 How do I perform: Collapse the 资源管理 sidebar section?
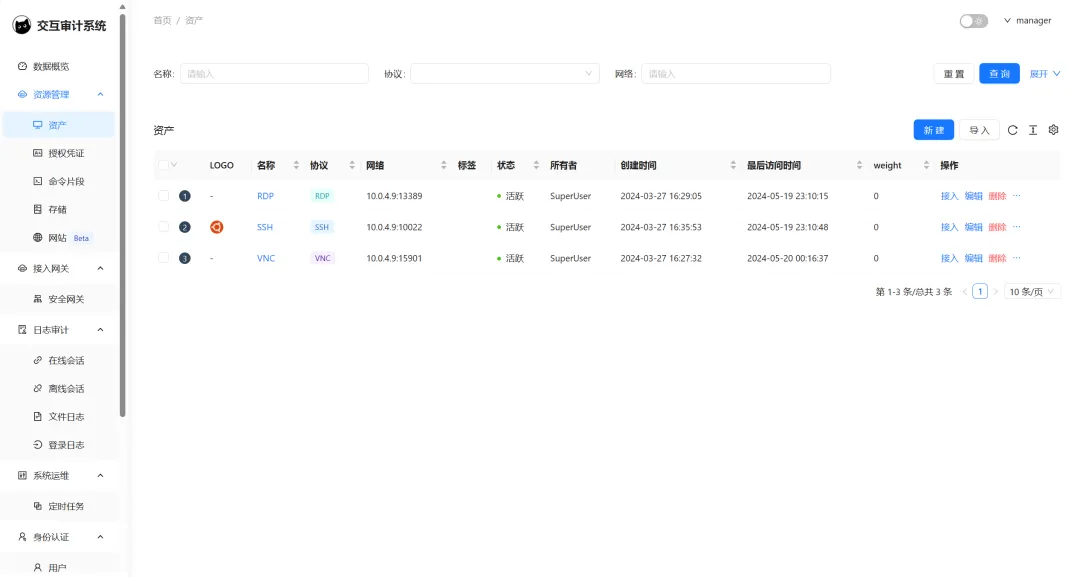[x=100, y=95]
